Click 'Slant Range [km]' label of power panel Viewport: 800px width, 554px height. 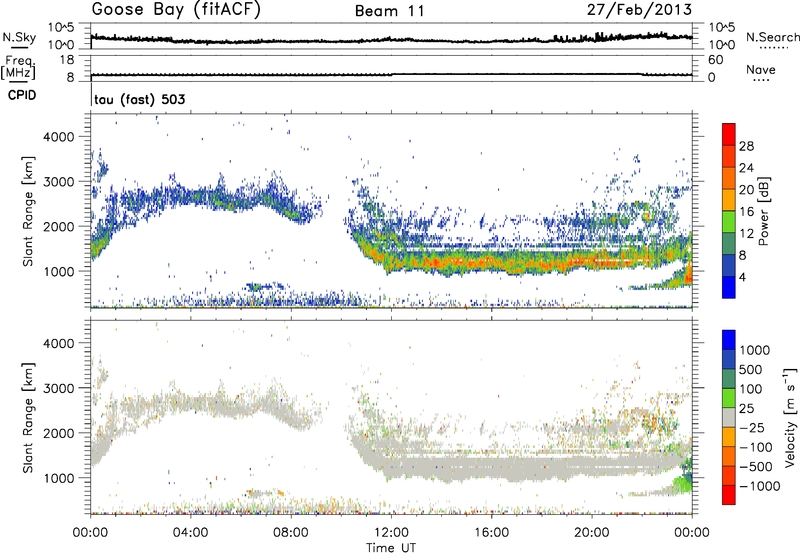[x=28, y=211]
